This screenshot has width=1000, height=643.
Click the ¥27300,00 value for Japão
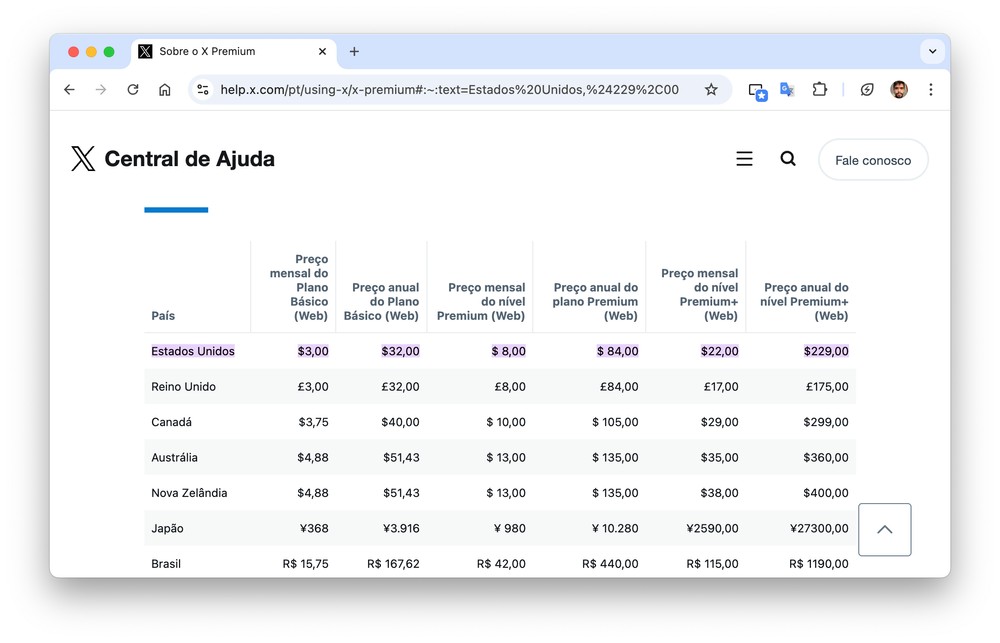819,529
